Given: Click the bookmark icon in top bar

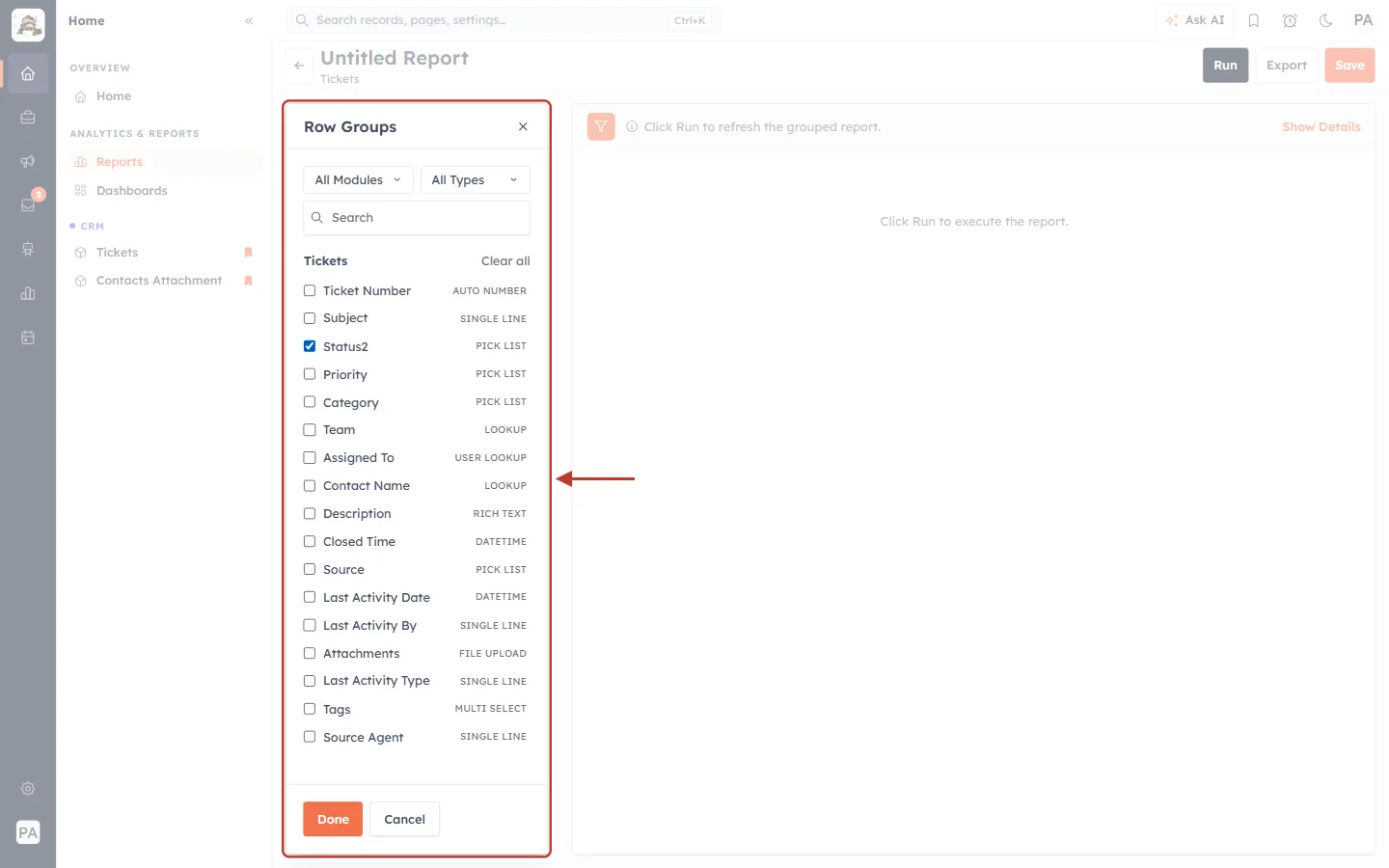Looking at the screenshot, I should tap(1254, 20).
